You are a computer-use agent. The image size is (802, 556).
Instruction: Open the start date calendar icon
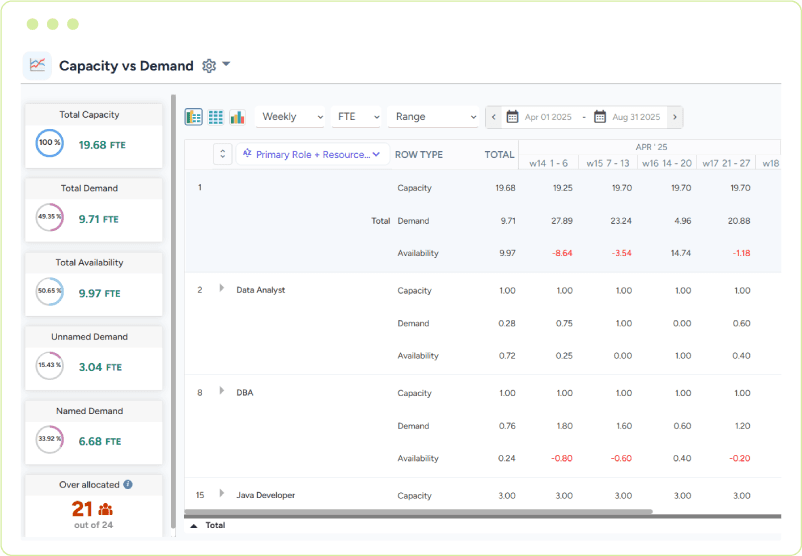tap(512, 117)
